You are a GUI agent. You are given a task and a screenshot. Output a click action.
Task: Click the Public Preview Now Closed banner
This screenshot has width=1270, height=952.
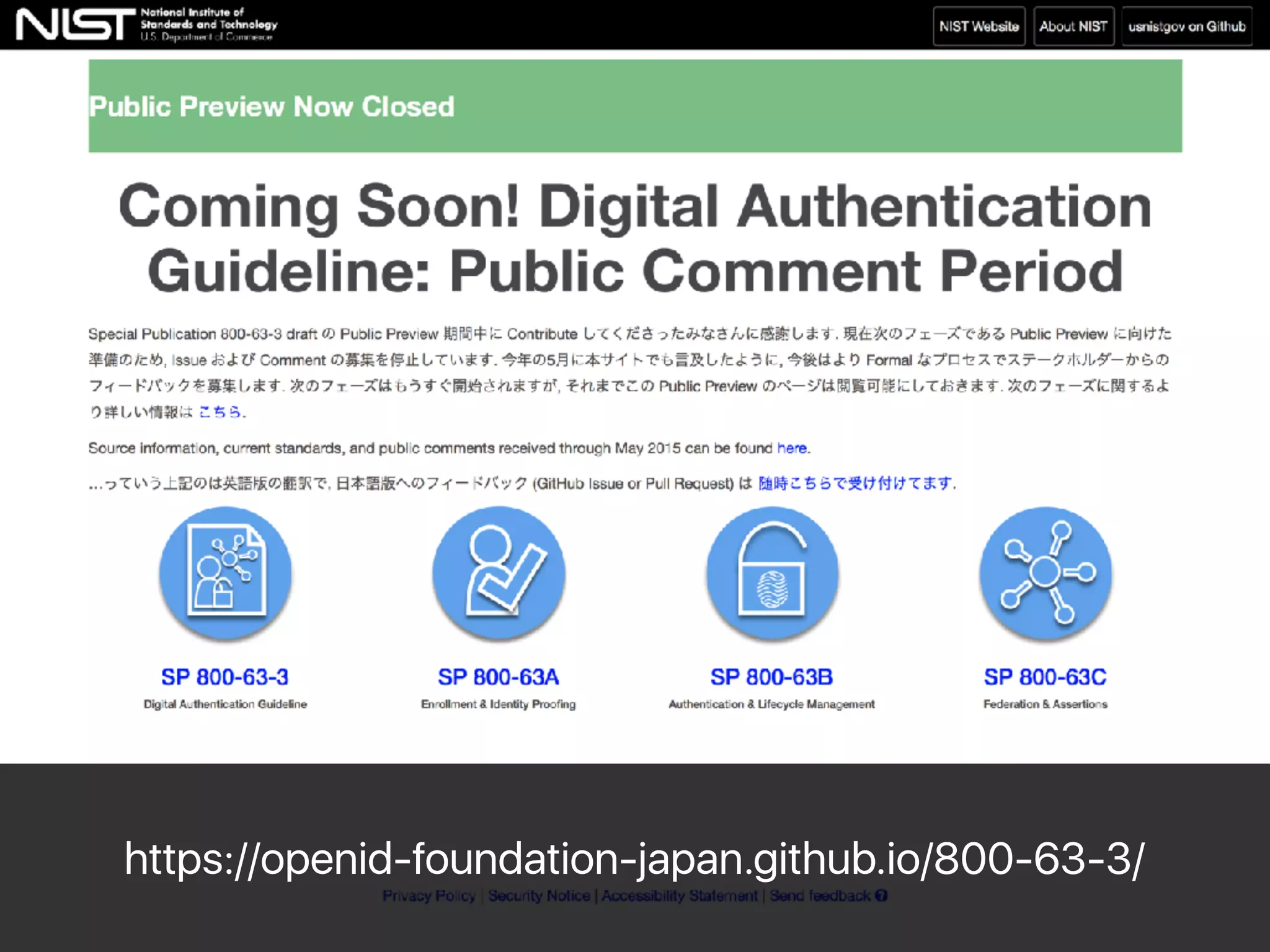635,106
